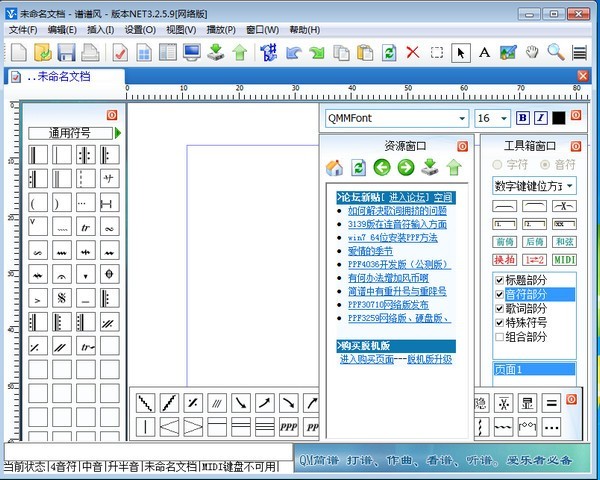The height and width of the screenshot is (480, 600).
Task: Click the home icon in resource window
Action: [x=335, y=167]
